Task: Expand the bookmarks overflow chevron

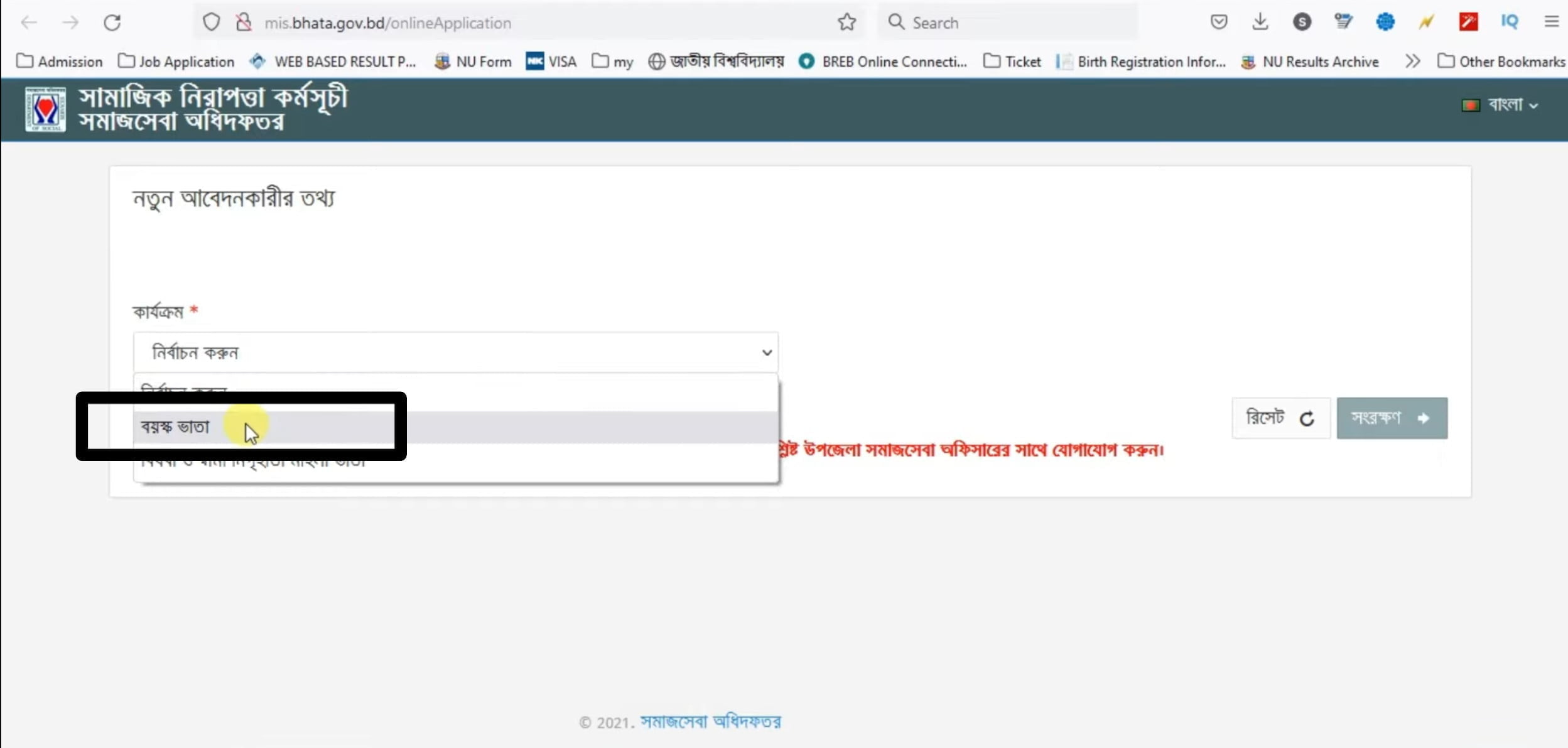Action: pos(1413,61)
